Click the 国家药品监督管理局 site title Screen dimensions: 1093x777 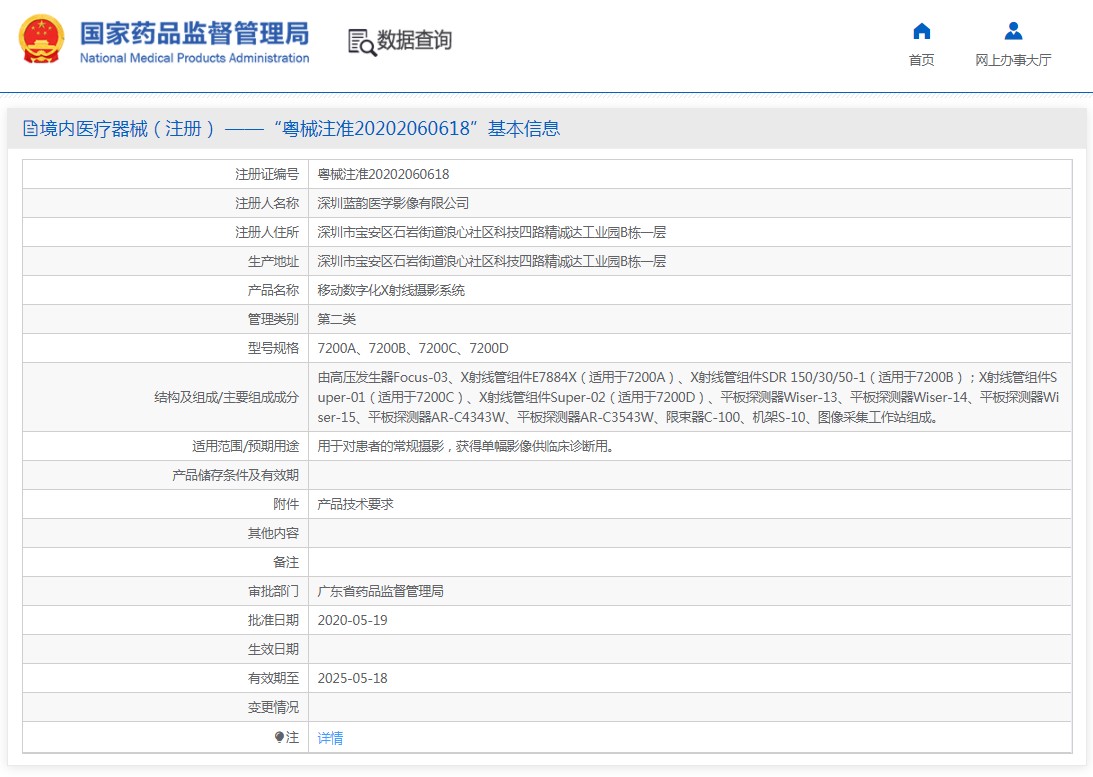point(194,32)
